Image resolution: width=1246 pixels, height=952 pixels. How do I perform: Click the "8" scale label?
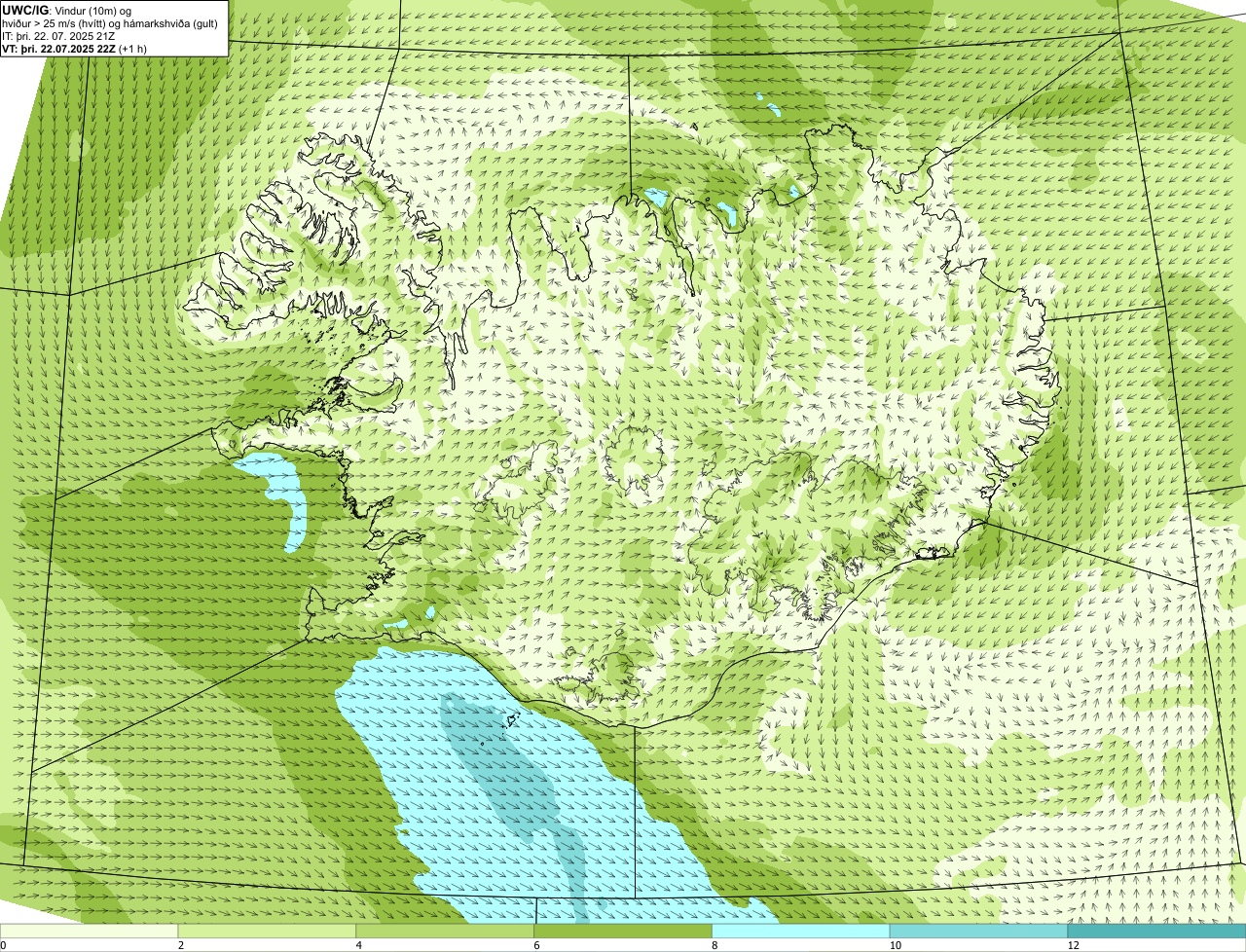tap(715, 945)
